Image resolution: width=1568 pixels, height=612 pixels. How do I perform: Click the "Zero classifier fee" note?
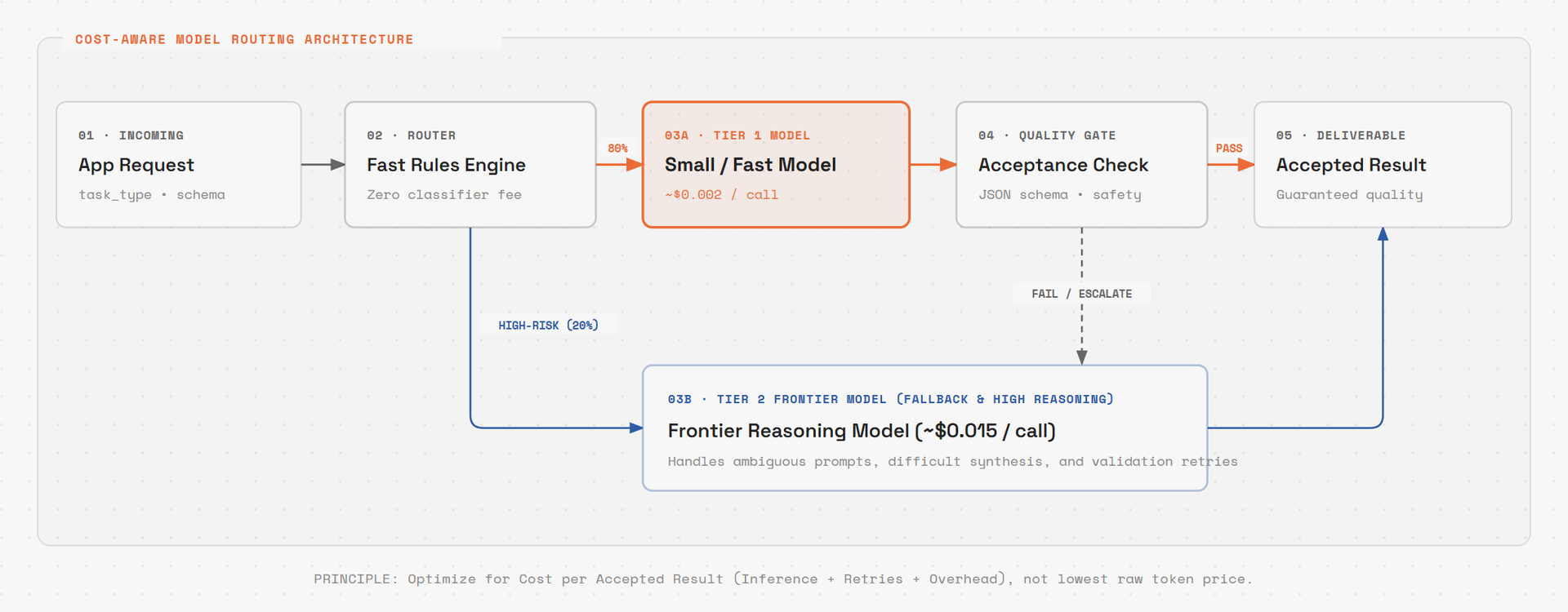pyautogui.click(x=444, y=195)
